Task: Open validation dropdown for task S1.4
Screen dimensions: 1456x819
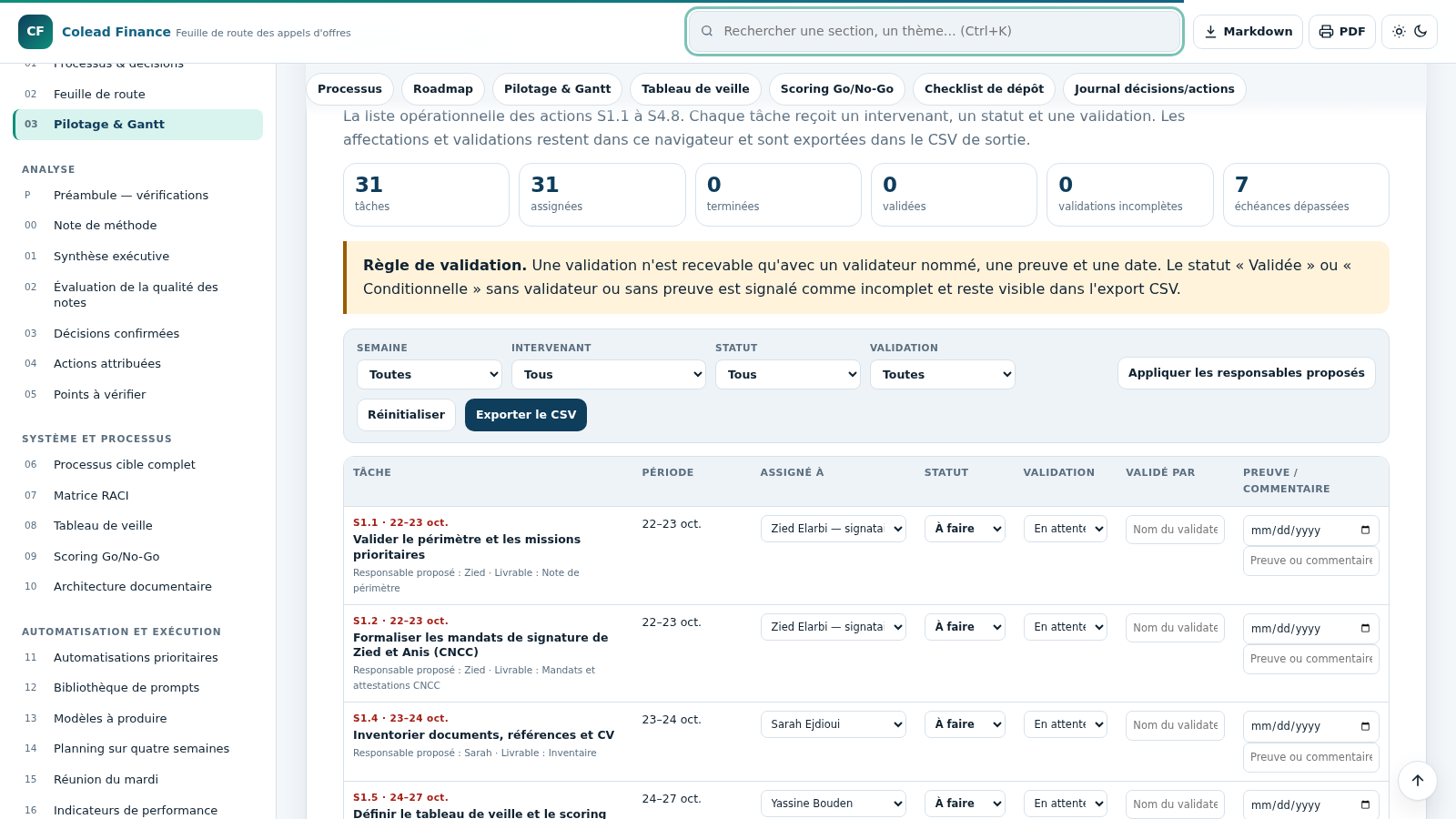Action: [x=1066, y=724]
